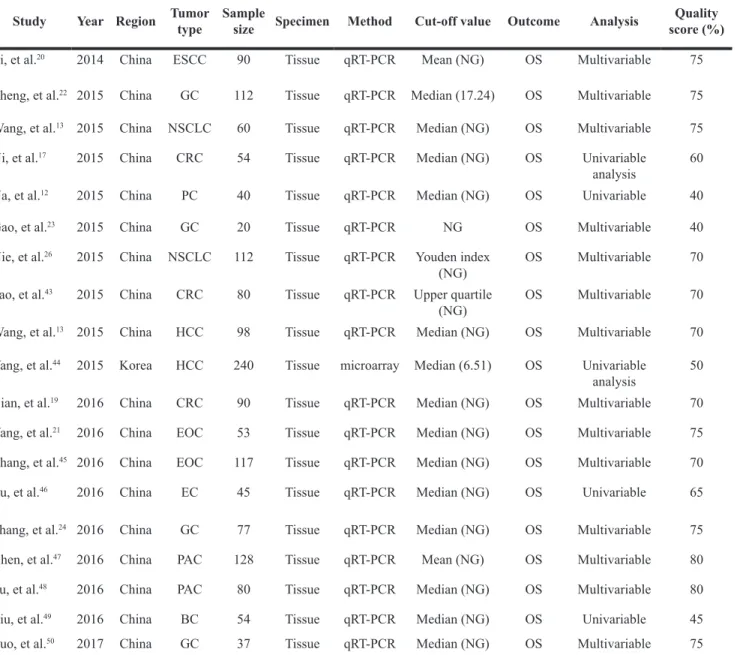
Task: Select the "2017" year cell
Action: pyautogui.click(x=90, y=643)
